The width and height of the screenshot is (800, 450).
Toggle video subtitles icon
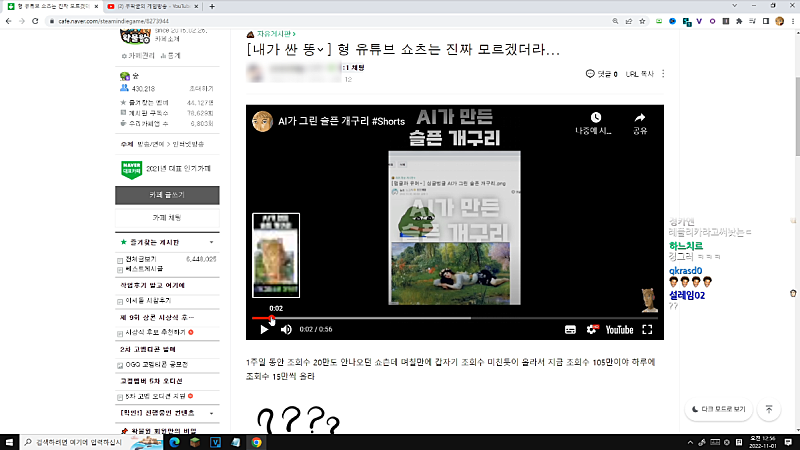pyautogui.click(x=570, y=330)
